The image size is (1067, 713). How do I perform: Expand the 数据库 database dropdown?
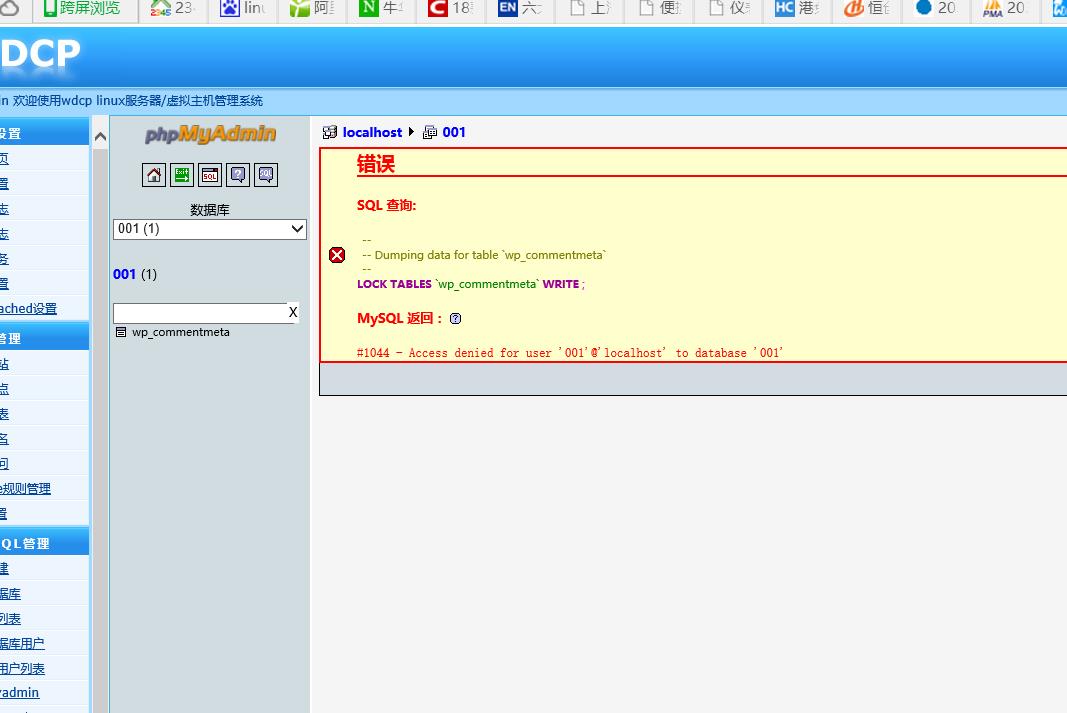click(x=210, y=229)
